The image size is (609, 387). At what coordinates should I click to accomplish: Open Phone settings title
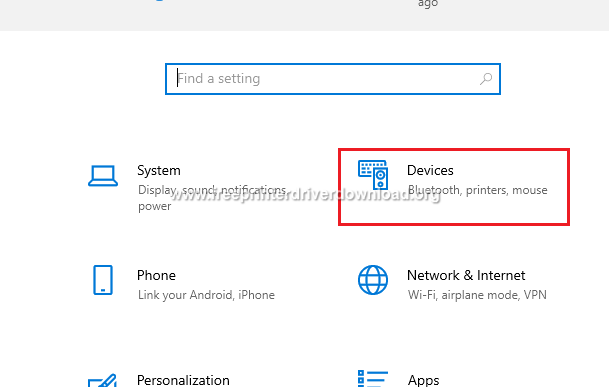[156, 275]
